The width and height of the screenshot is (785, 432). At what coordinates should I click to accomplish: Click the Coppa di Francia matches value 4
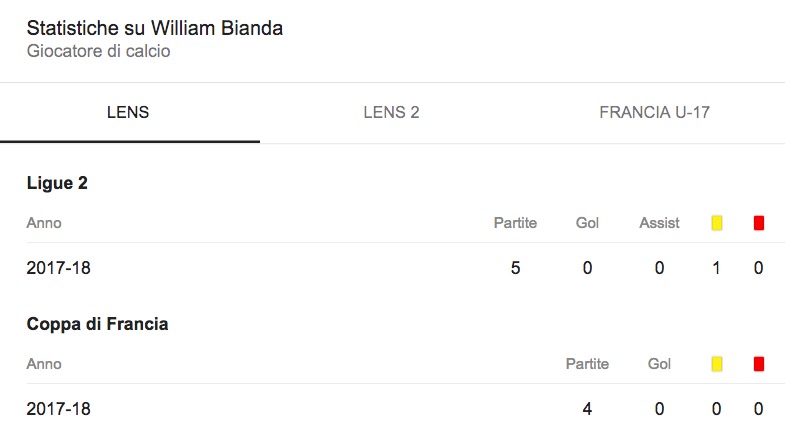587,409
